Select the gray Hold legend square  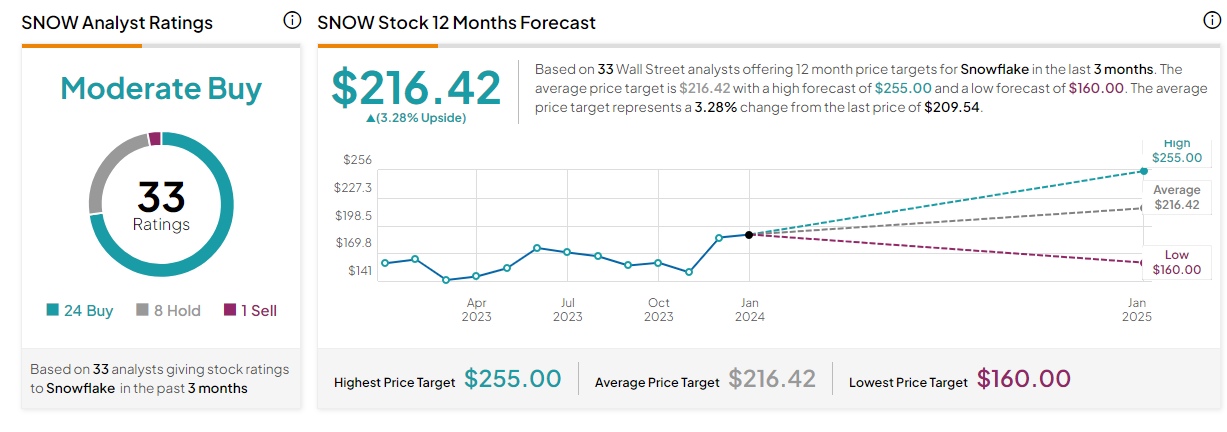(x=142, y=311)
